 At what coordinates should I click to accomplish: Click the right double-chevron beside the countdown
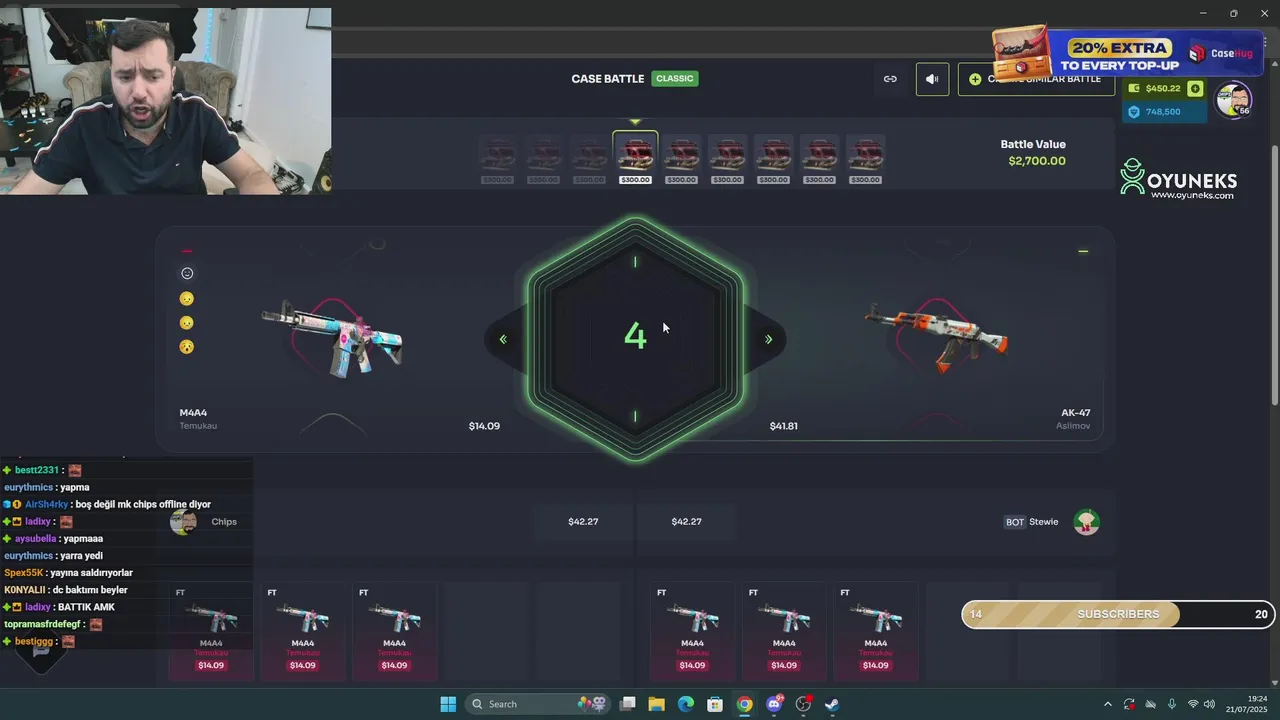point(768,339)
